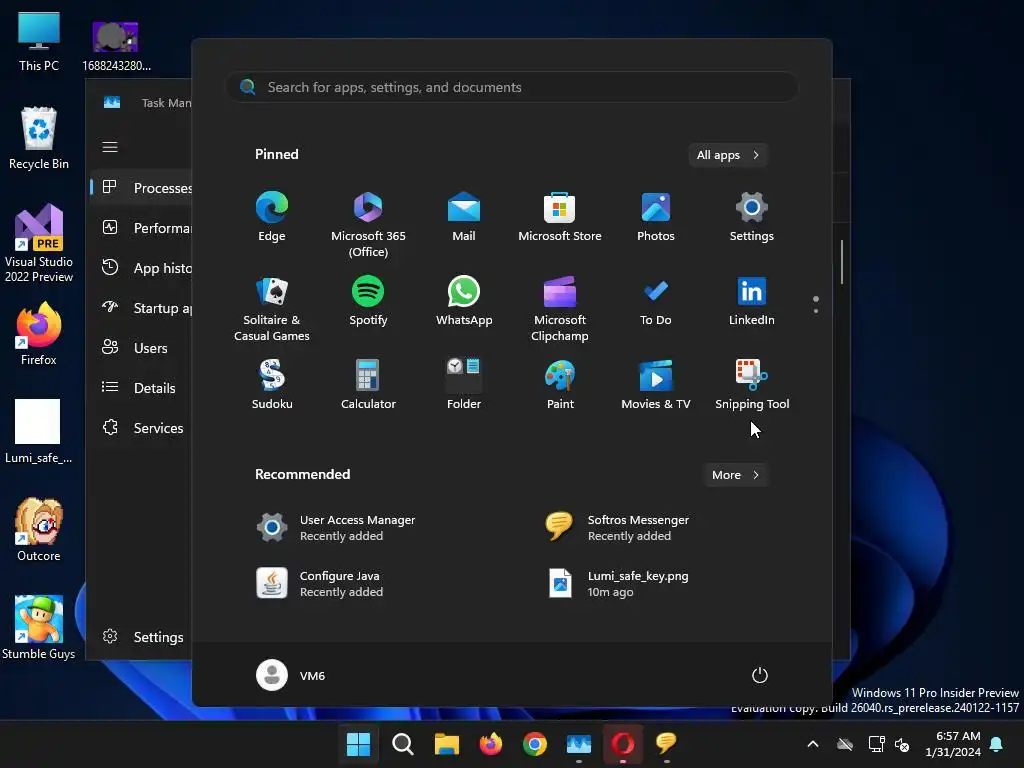This screenshot has height=768, width=1024.
Task: Open recommended User Access Manager
Action: [x=336, y=528]
